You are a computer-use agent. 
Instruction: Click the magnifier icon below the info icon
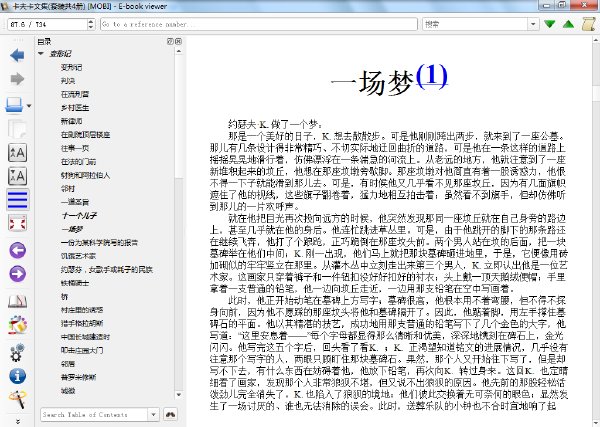click(17, 399)
